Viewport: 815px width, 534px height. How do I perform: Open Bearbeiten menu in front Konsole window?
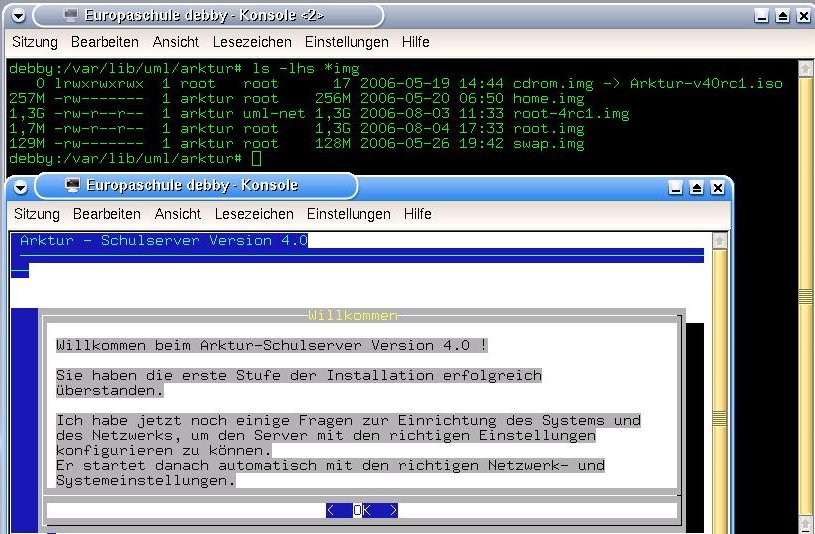tap(107, 214)
